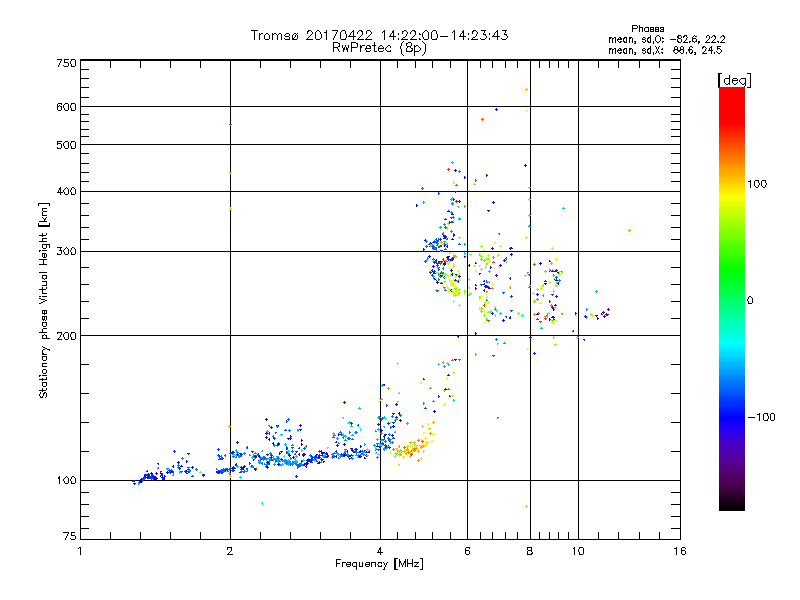Click the y-axis label '750'
Image resolution: width=800 pixels, height=600 pixels.
66,63
